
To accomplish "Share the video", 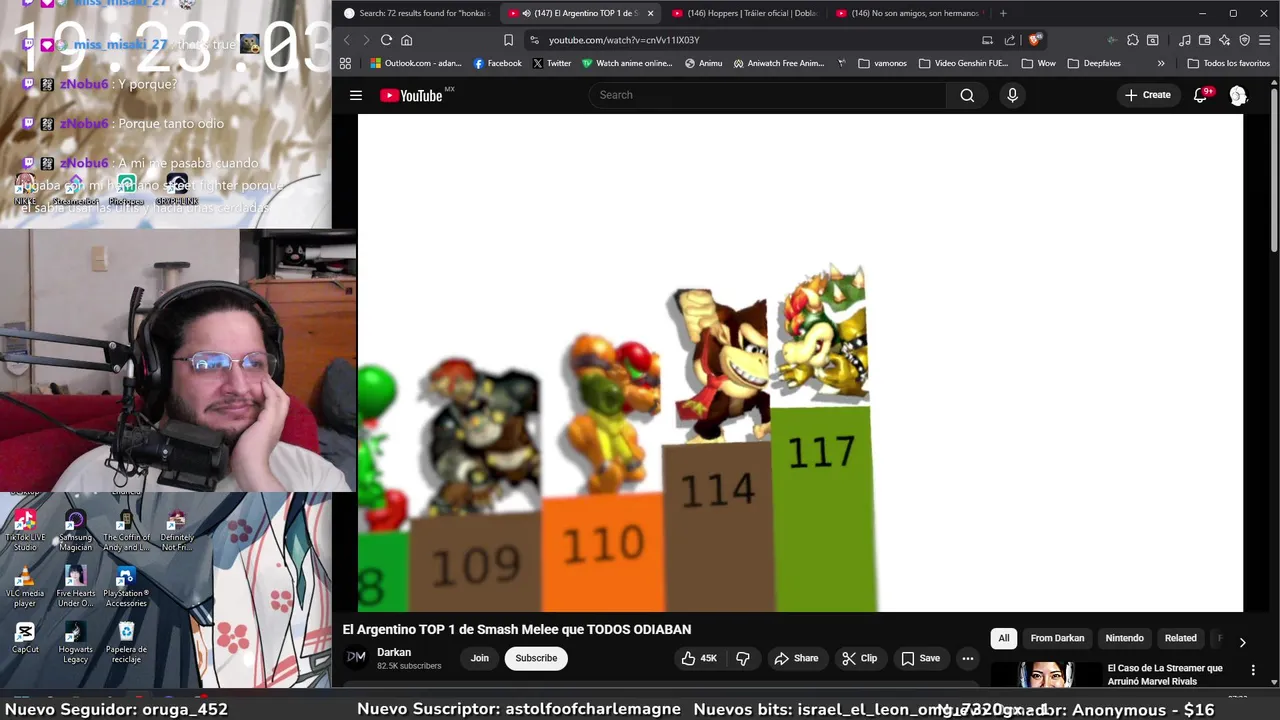I will pyautogui.click(x=796, y=658).
